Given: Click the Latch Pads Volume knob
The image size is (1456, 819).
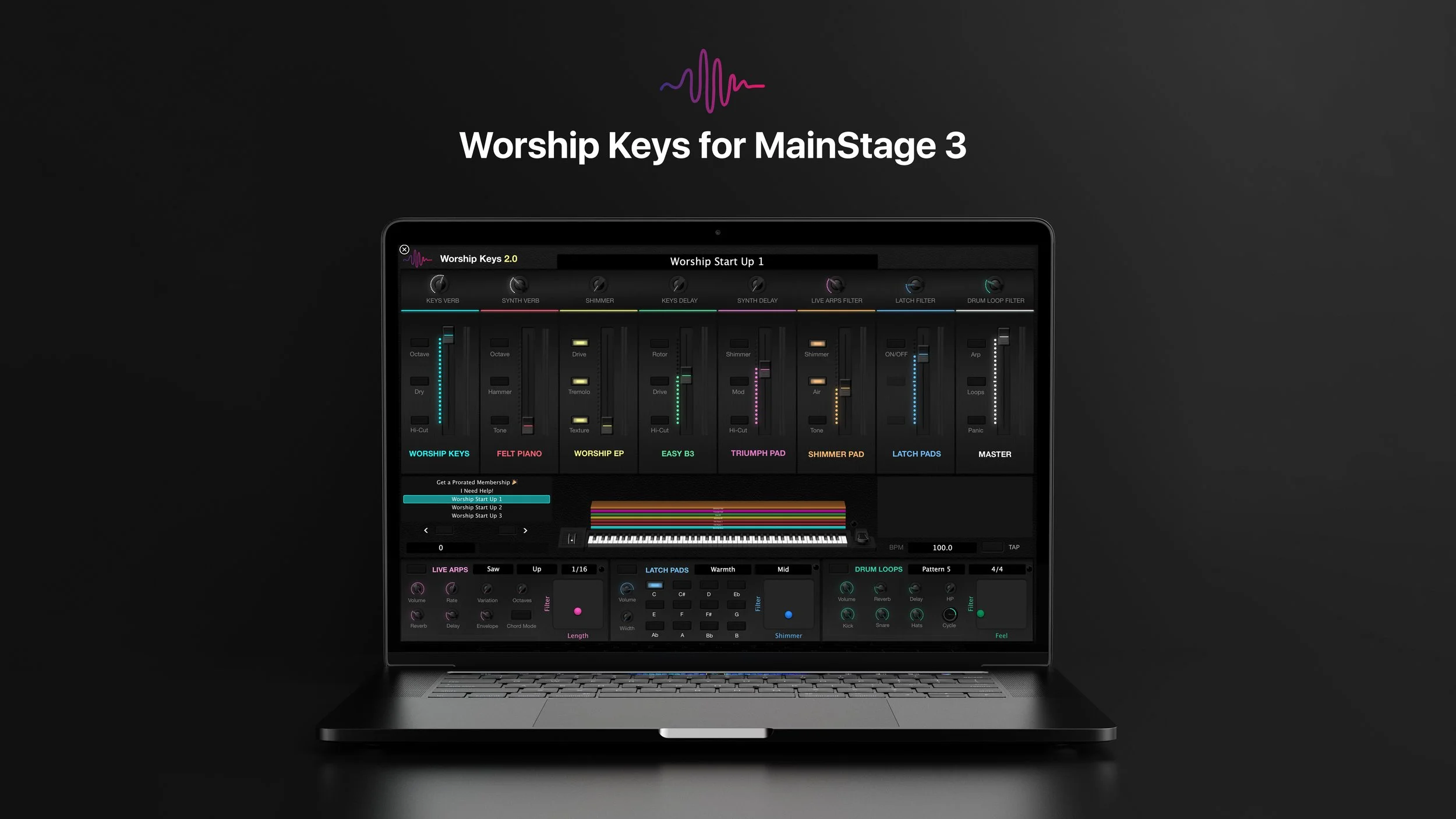Looking at the screenshot, I should pos(627,589).
